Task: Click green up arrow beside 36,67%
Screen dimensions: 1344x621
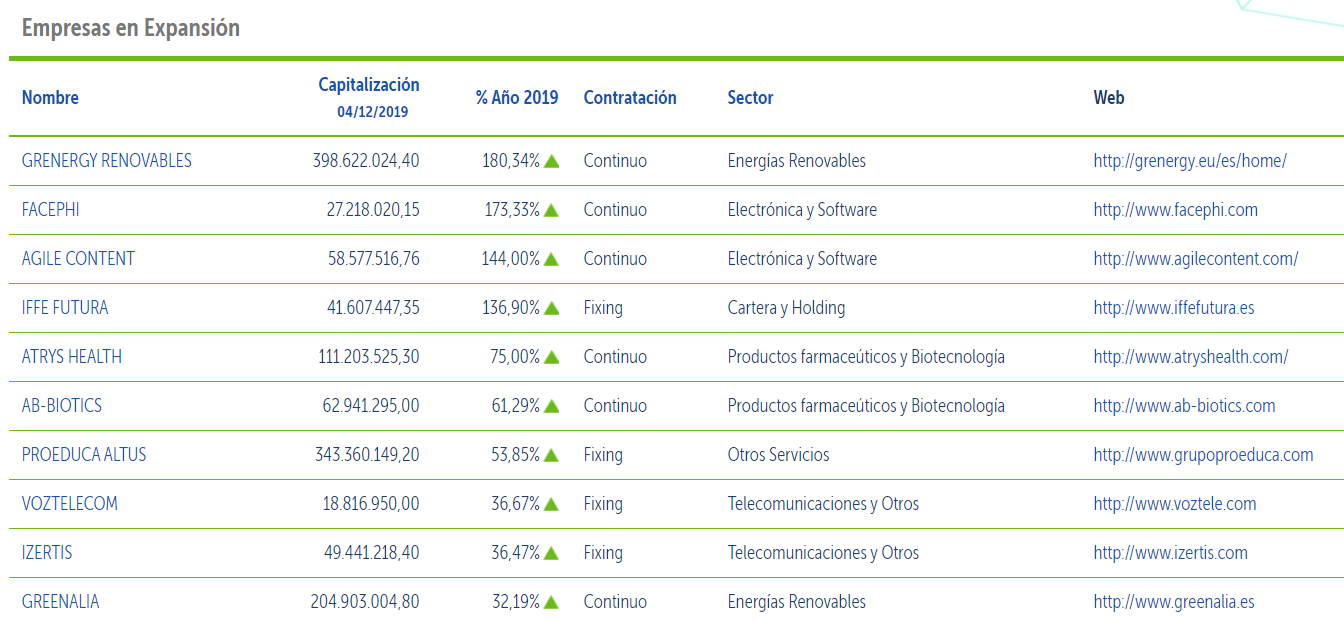Action: coord(551,504)
